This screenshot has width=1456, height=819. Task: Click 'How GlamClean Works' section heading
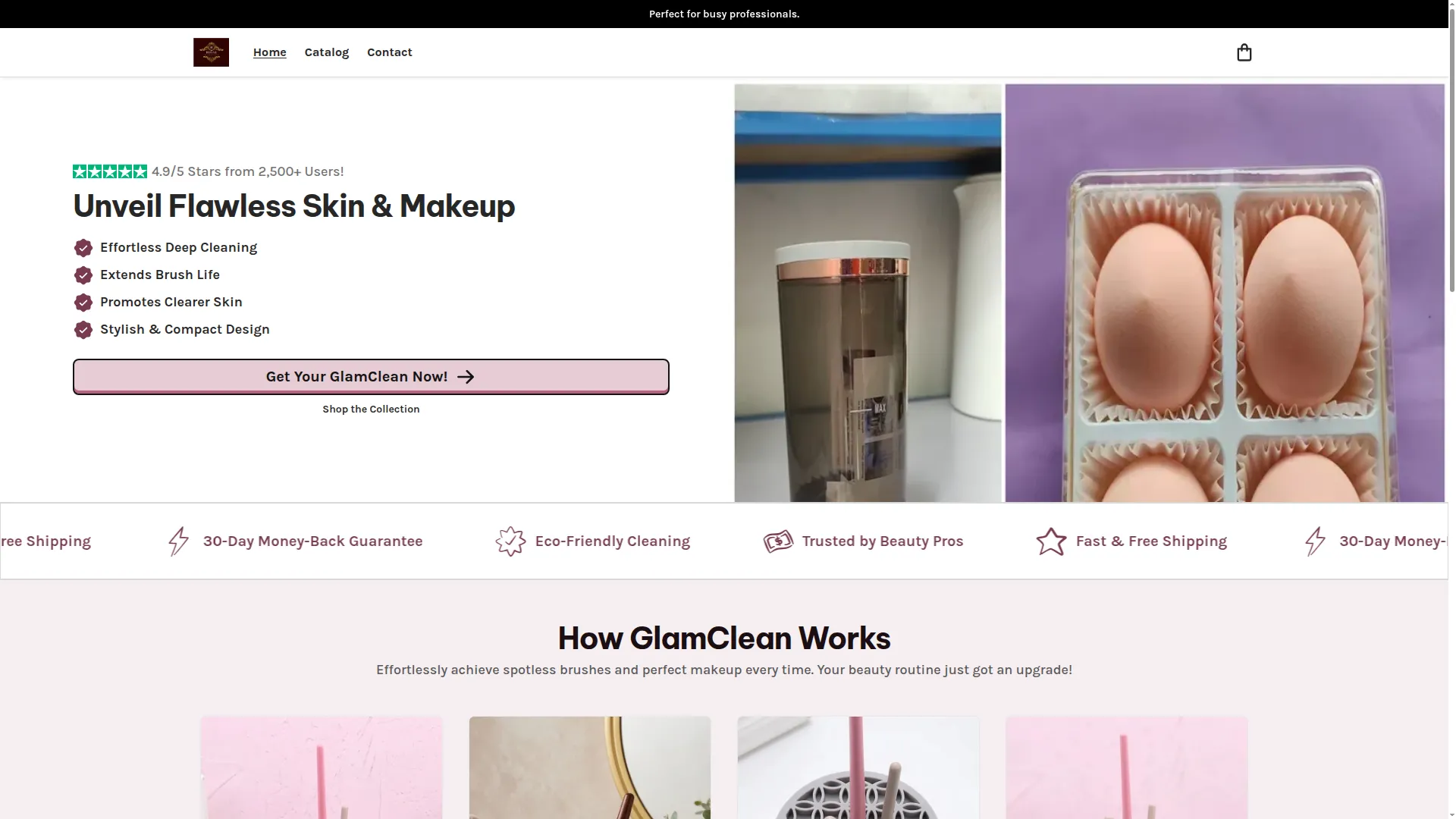[x=724, y=639]
